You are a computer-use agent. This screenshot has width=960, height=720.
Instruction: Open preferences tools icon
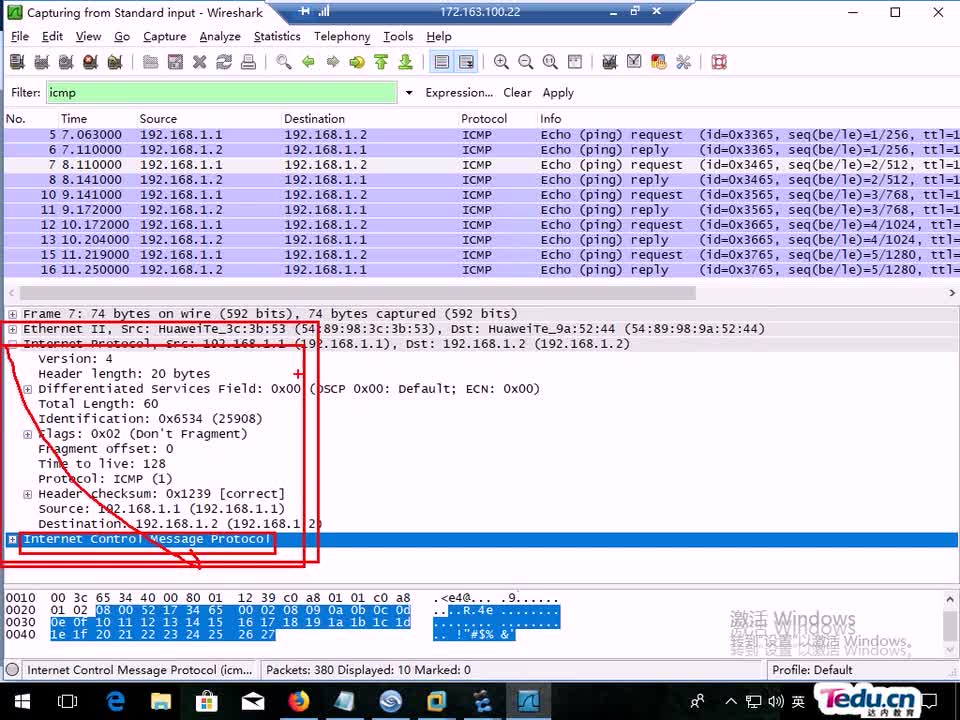point(683,62)
